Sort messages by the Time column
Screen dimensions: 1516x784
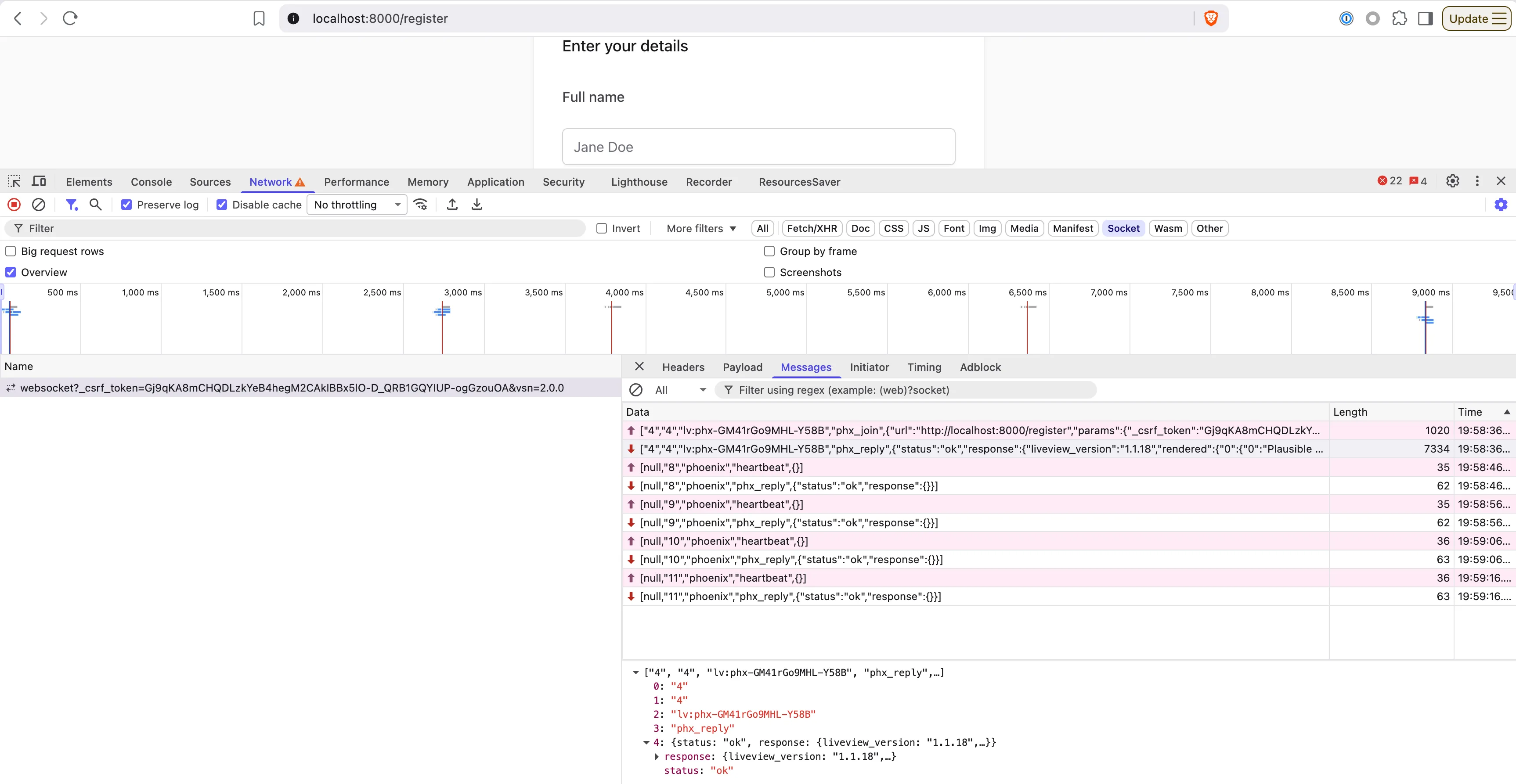tap(1484, 412)
